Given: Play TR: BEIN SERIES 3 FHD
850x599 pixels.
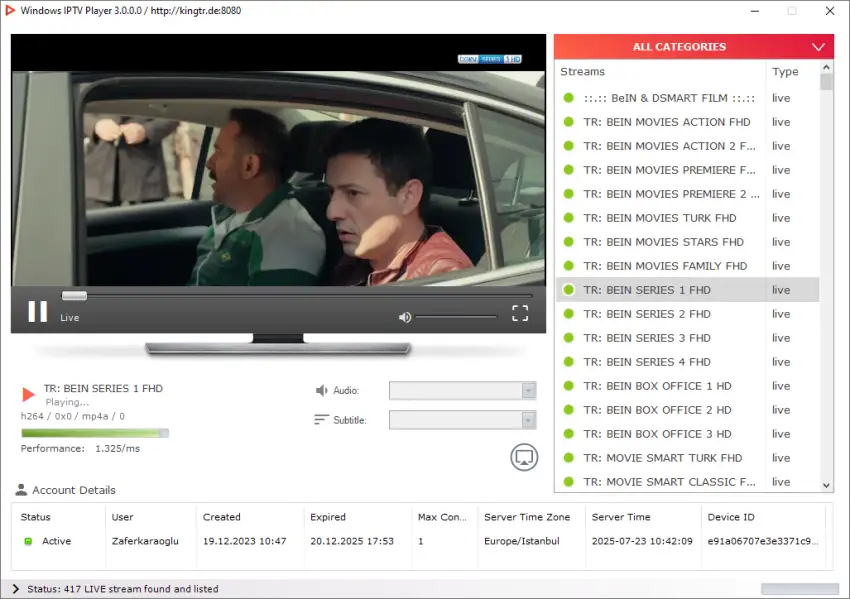Looking at the screenshot, I should point(687,338).
